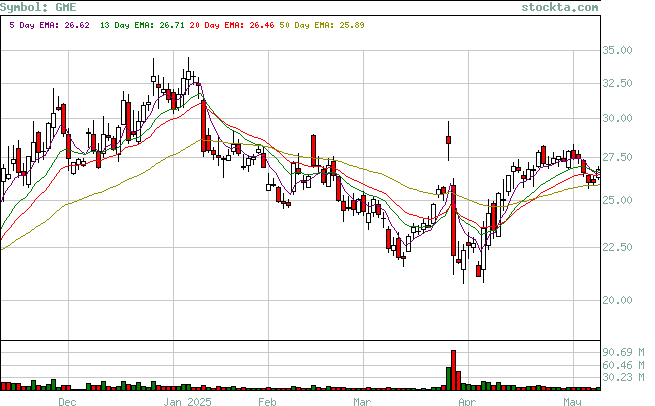Click the 32.50 price axis label
Image resolution: width=655 pixels, height=406 pixels.
click(617, 83)
